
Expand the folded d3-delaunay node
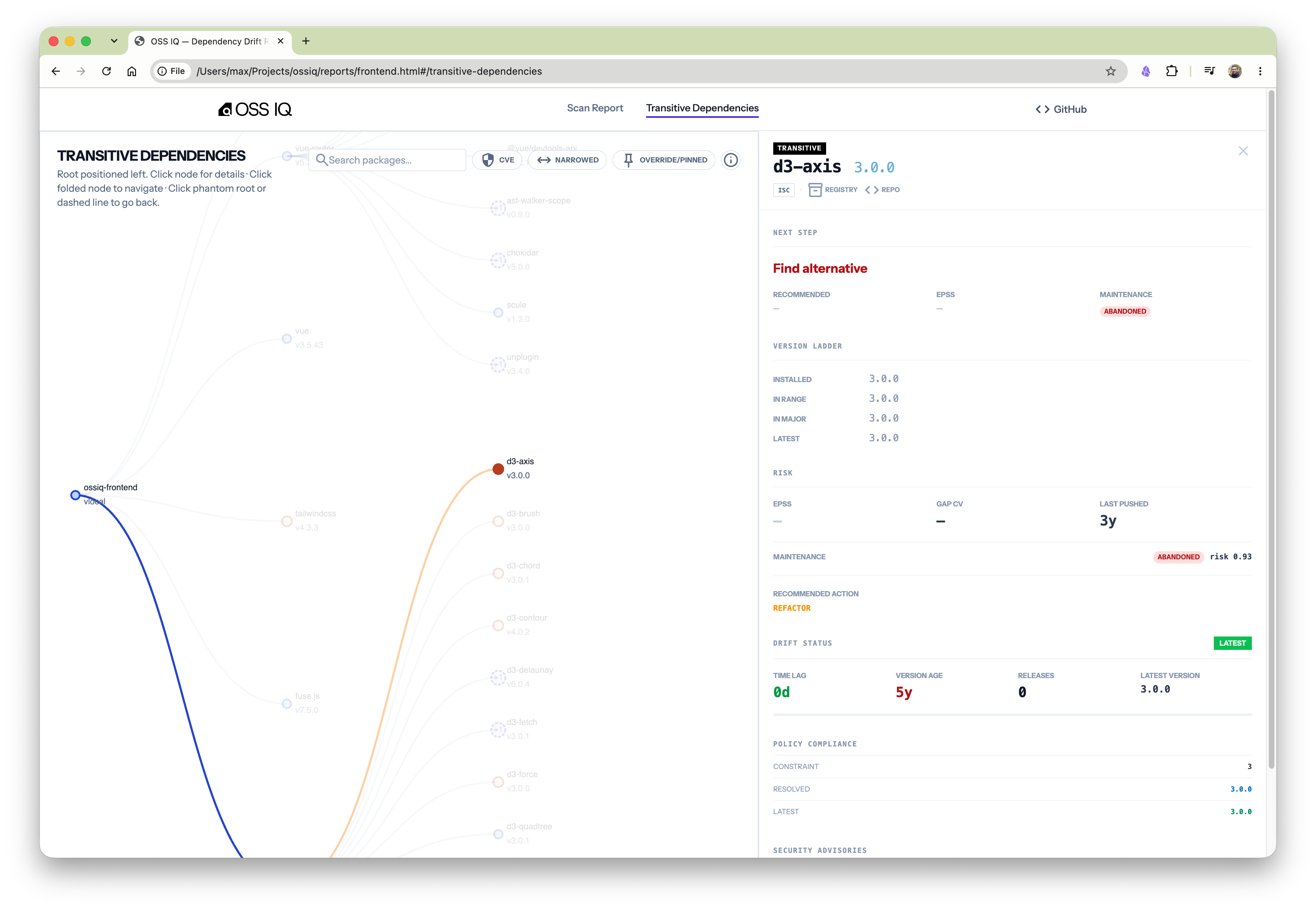(x=498, y=677)
